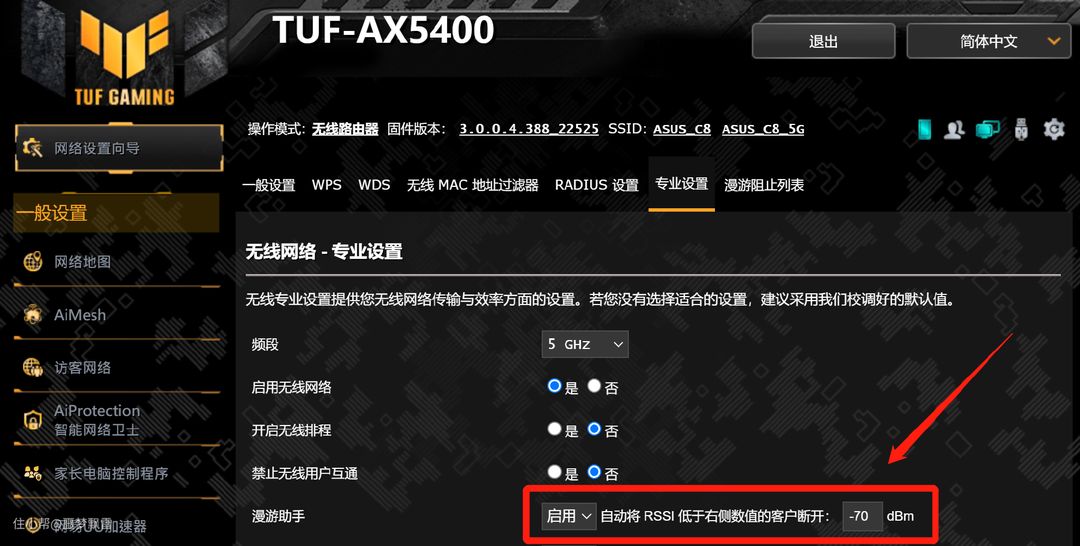Click the 网络地图 globe icon
This screenshot has height=546, width=1080.
point(32,262)
